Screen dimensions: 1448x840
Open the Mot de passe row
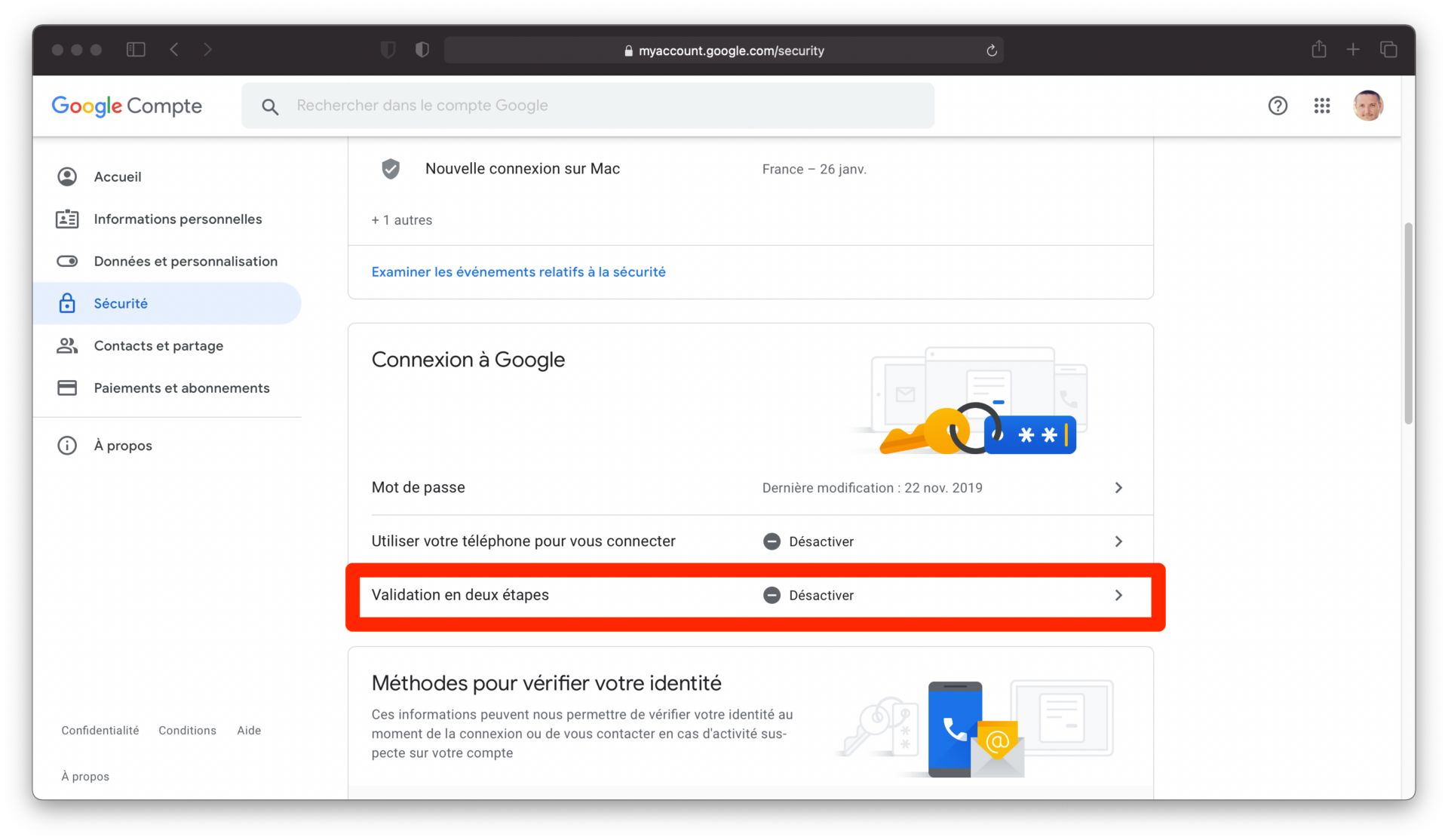click(x=750, y=488)
